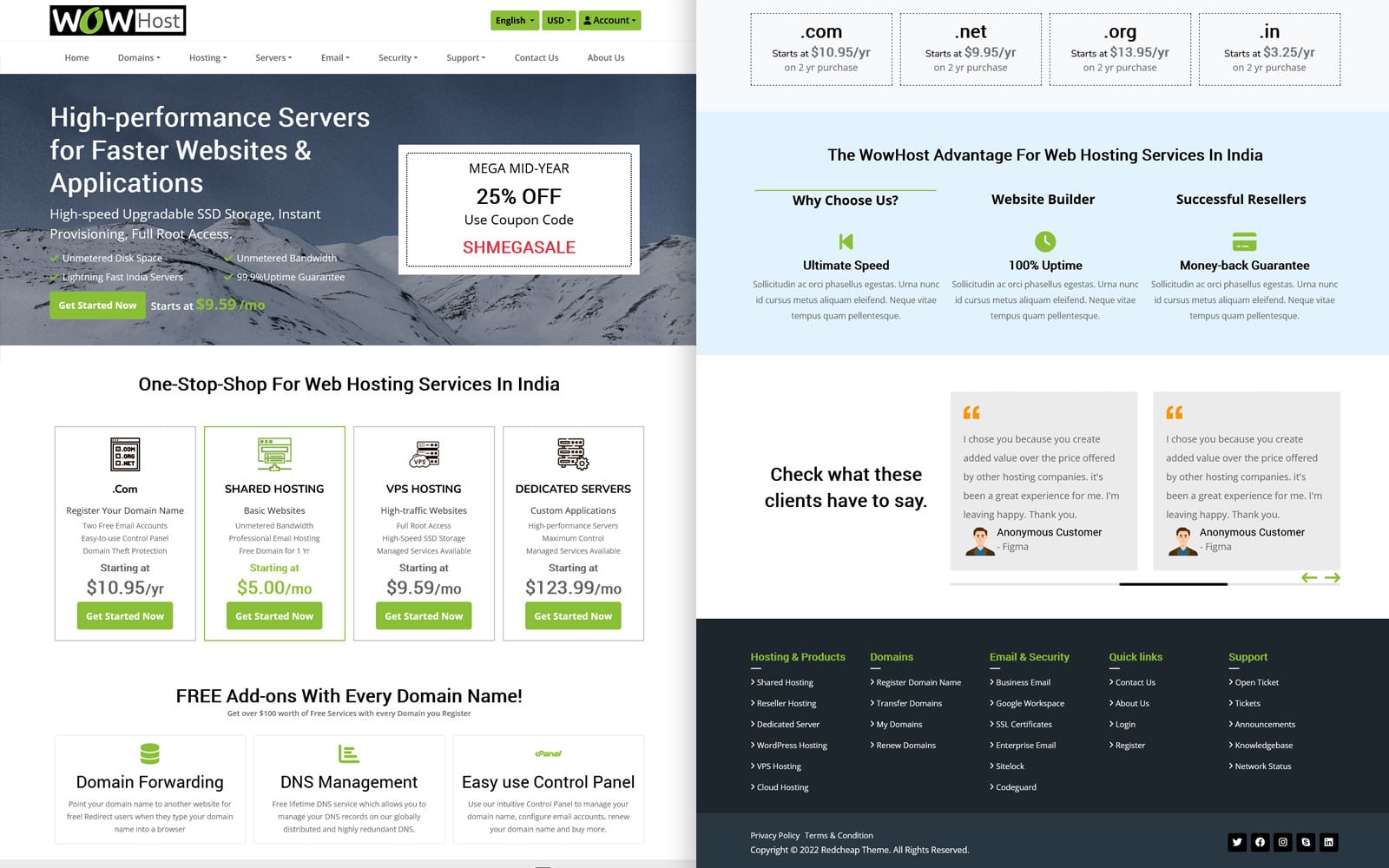Open the USD currency dropdown
This screenshot has height=868, width=1389.
[x=557, y=19]
